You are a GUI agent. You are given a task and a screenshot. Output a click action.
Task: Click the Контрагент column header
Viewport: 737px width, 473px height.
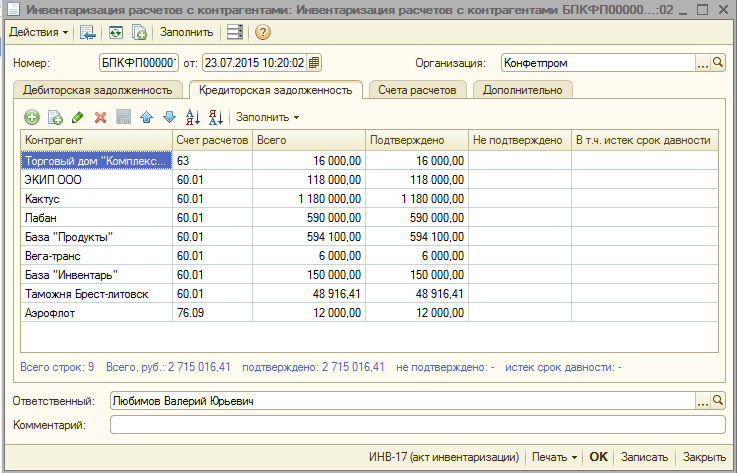point(97,140)
